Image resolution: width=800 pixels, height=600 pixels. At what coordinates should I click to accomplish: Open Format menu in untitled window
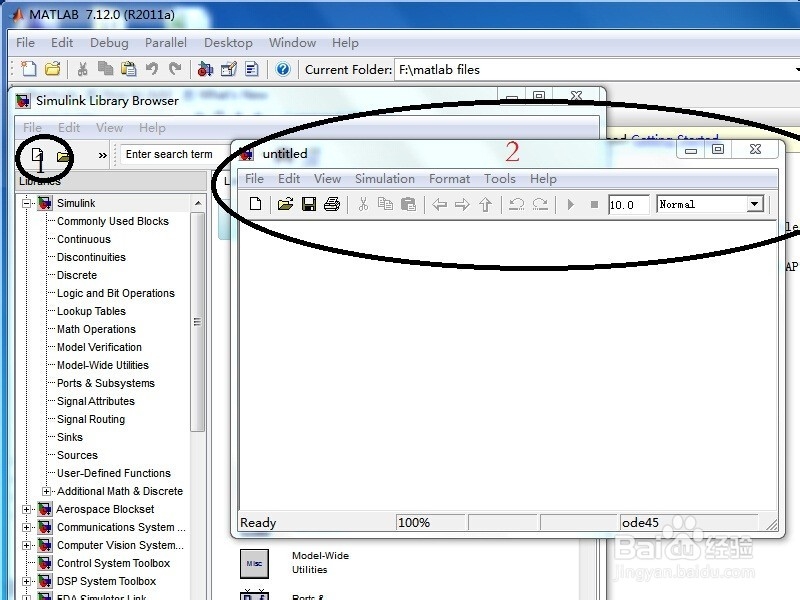click(x=449, y=179)
